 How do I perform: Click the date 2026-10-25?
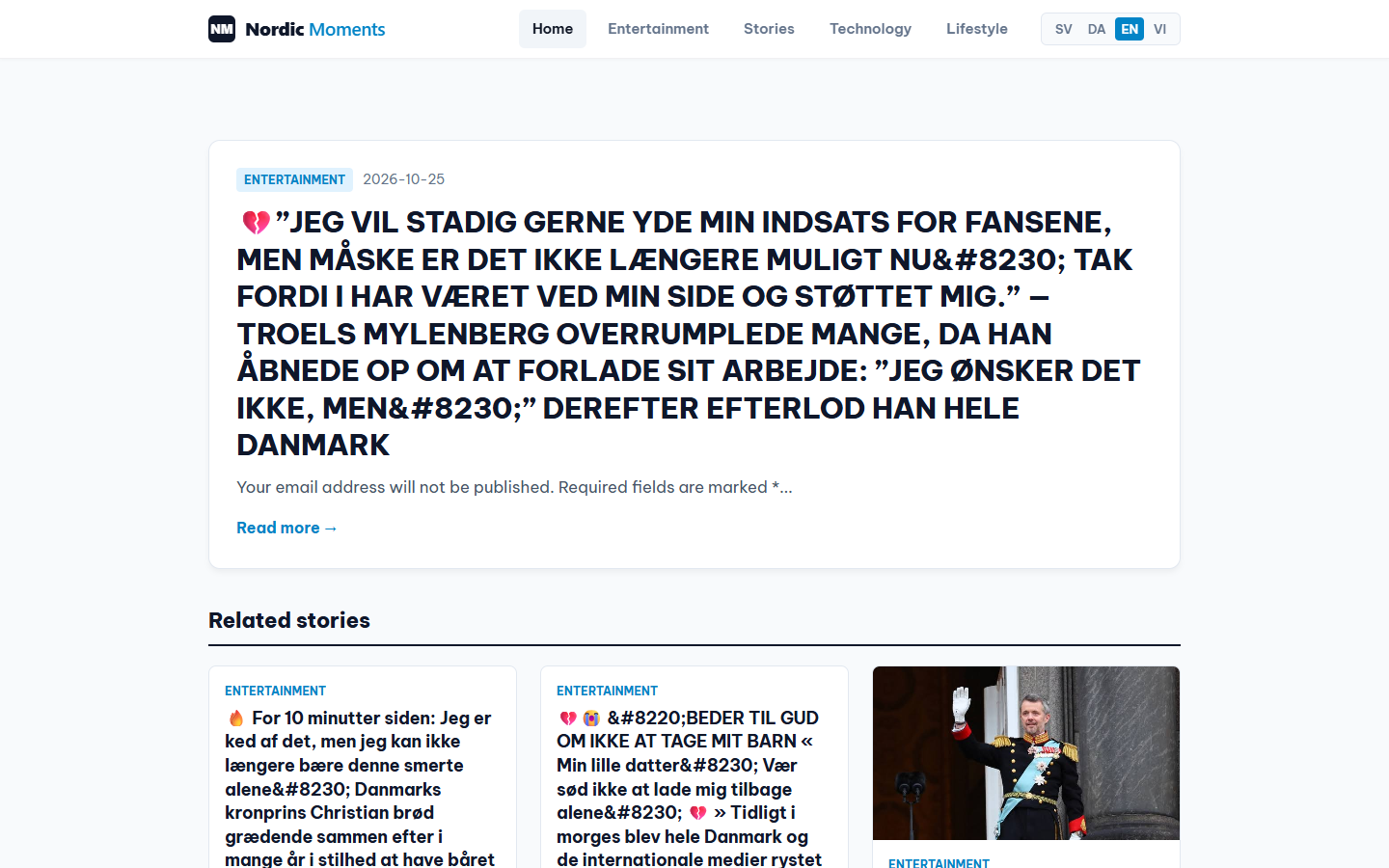pos(403,179)
